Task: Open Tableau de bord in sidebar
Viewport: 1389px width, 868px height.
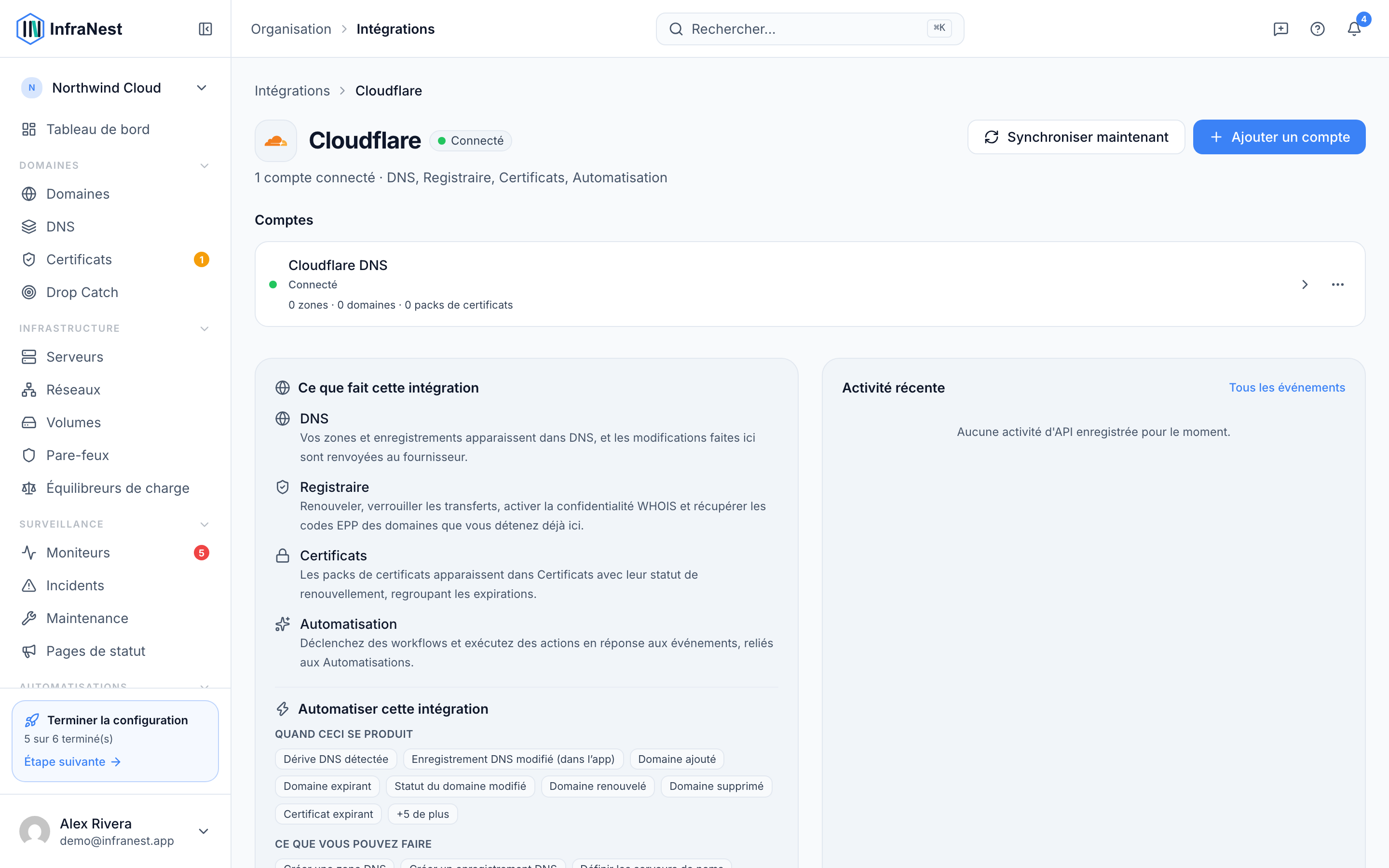Action: click(x=115, y=129)
